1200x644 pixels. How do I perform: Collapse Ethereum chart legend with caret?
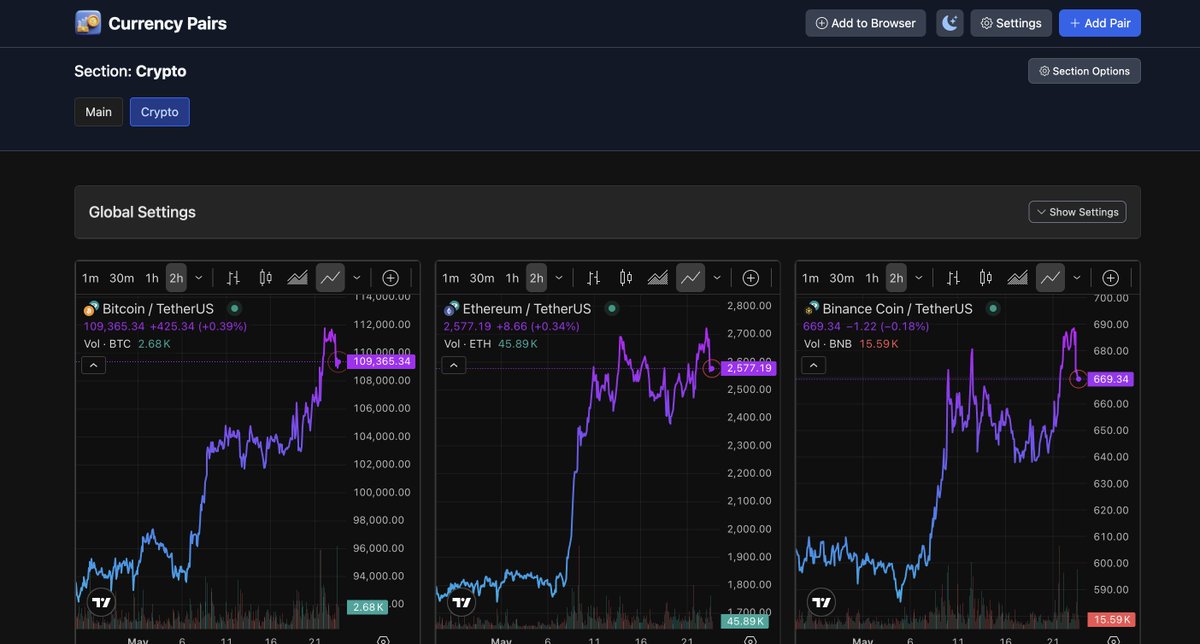454,365
